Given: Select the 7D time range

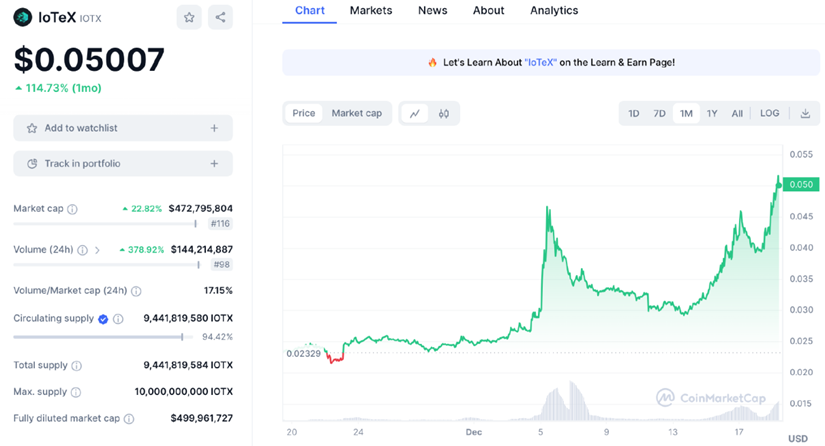Looking at the screenshot, I should point(659,114).
